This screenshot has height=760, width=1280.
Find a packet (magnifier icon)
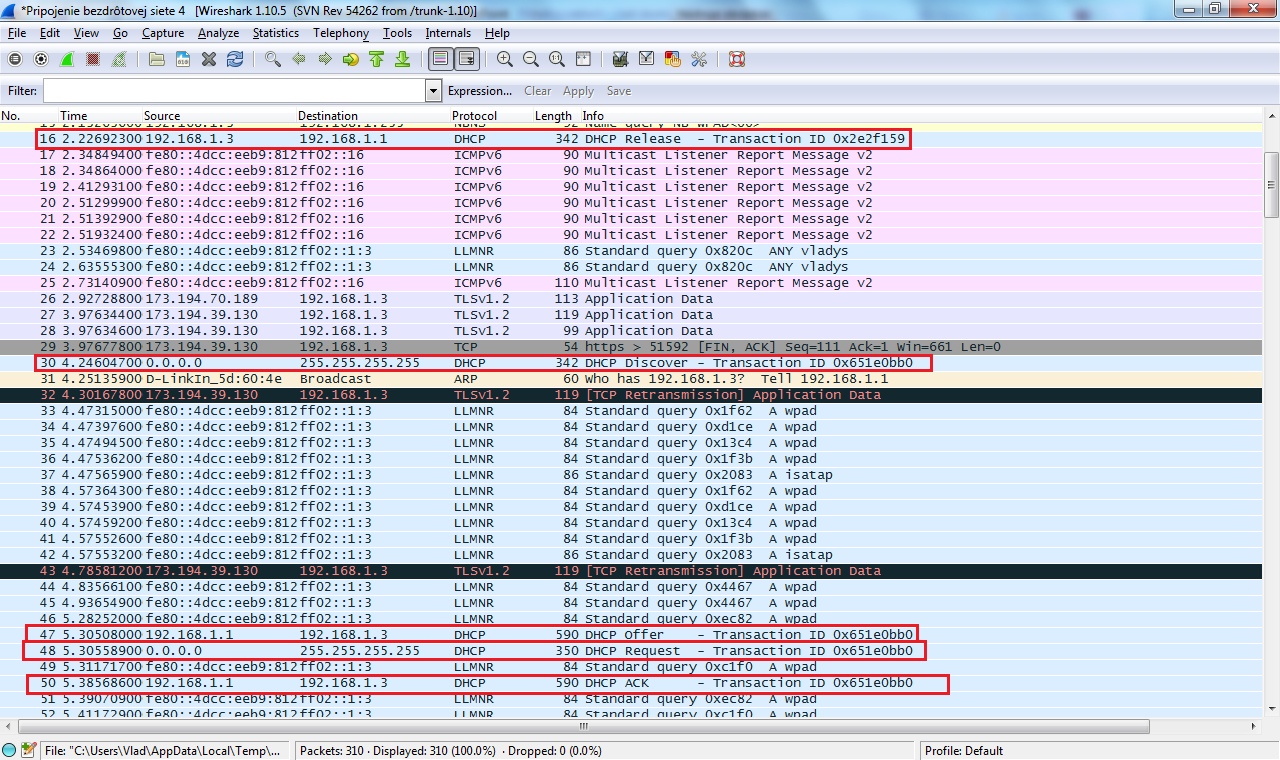[273, 59]
